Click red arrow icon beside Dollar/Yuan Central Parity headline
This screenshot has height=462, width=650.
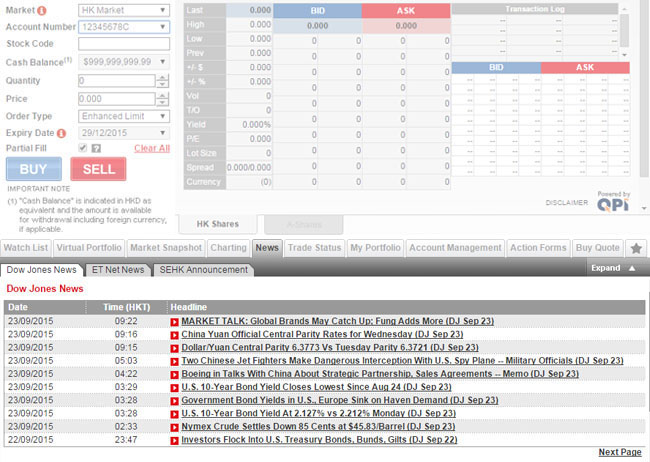tap(174, 348)
